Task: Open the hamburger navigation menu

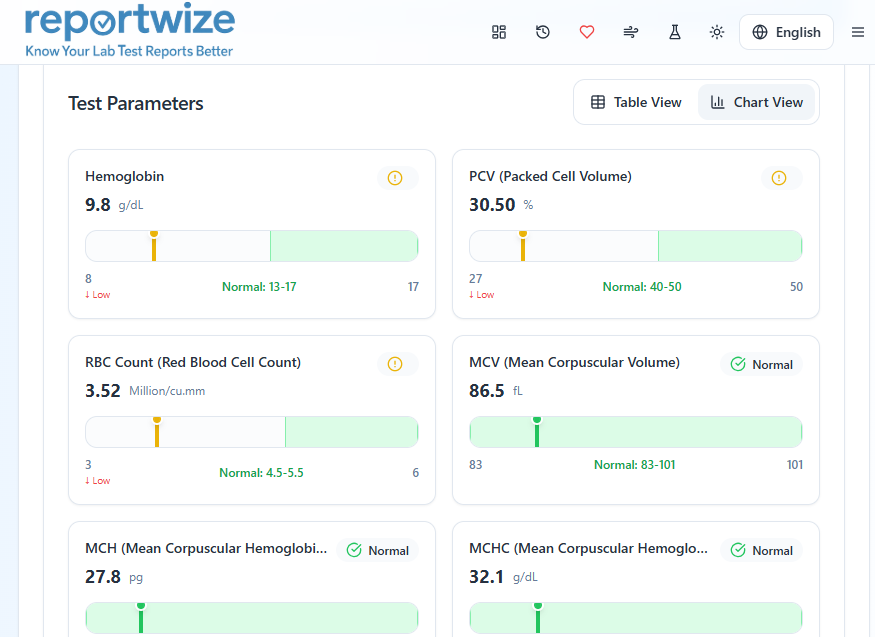Action: pos(857,31)
